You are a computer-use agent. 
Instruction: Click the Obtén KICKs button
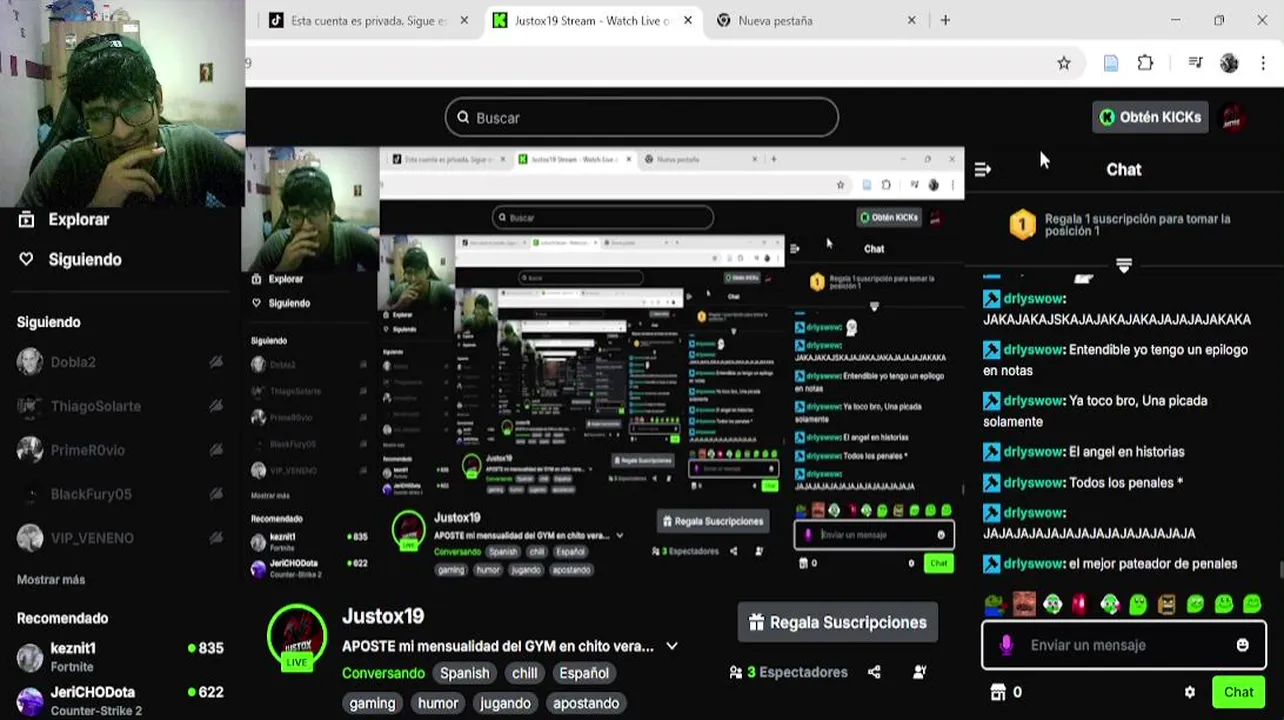(1150, 117)
